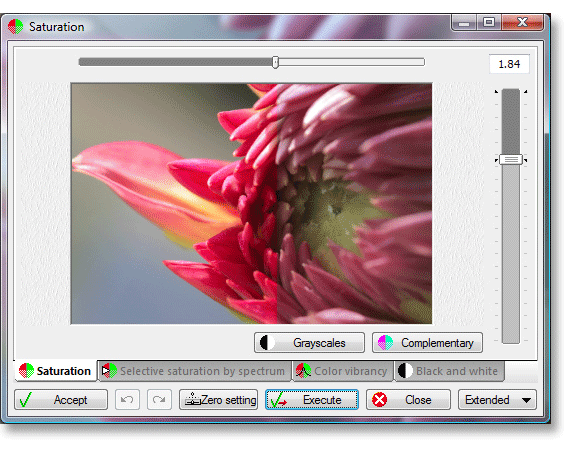Click the half-black circle icon on Grayscales
Viewport: 573px width, 453px height.
click(x=267, y=343)
